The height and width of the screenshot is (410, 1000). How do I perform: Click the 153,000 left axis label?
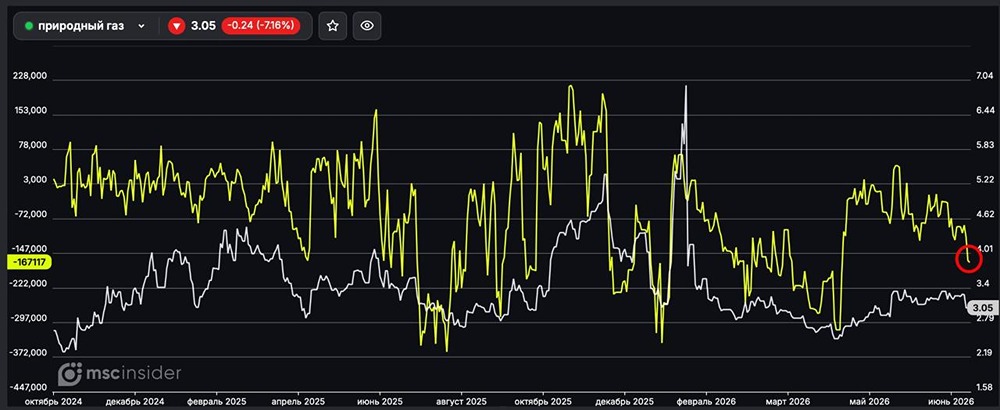[x=31, y=110]
